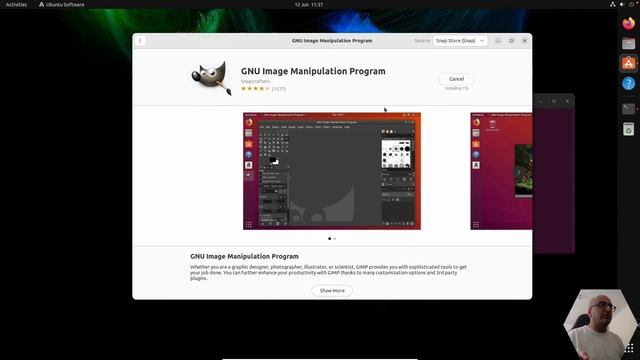Click the review count next to stars
This screenshot has width=640, height=360.
pos(279,89)
